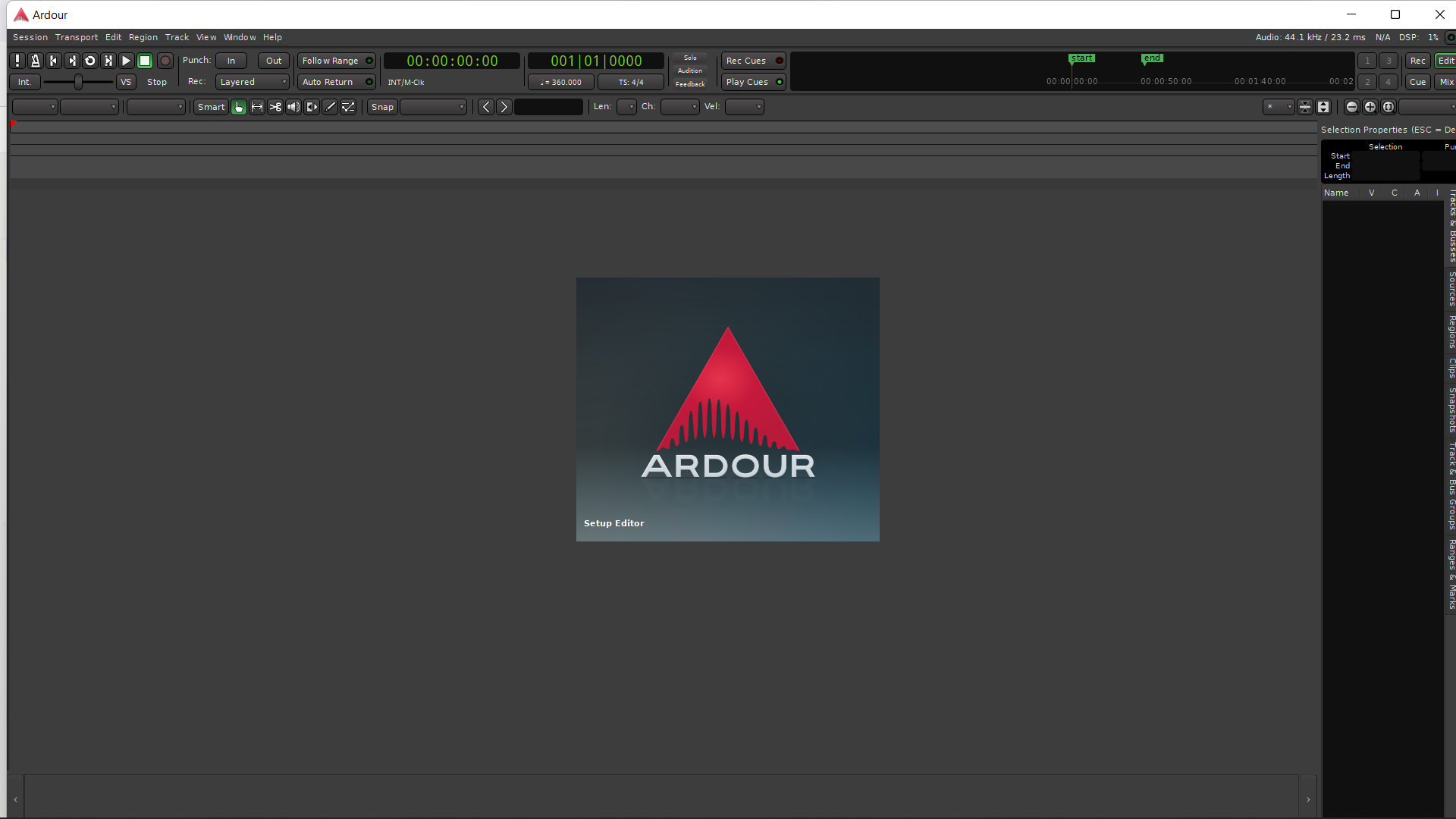Click the zoom in magnifier icon
The image size is (1456, 819).
click(x=1370, y=107)
